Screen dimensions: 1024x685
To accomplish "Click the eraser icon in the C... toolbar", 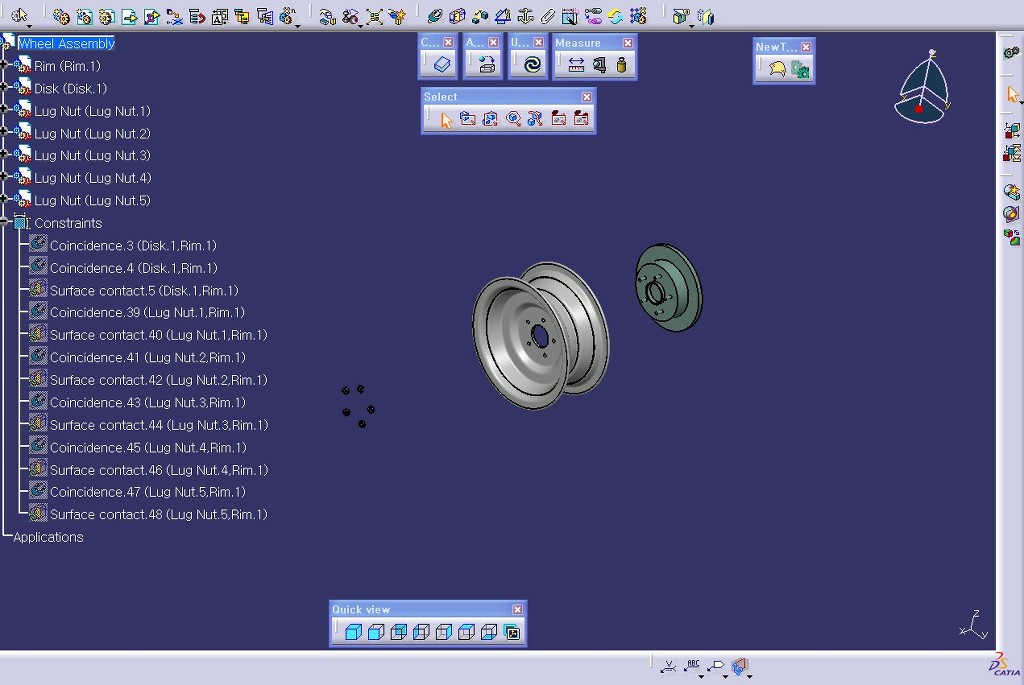I will coord(442,65).
